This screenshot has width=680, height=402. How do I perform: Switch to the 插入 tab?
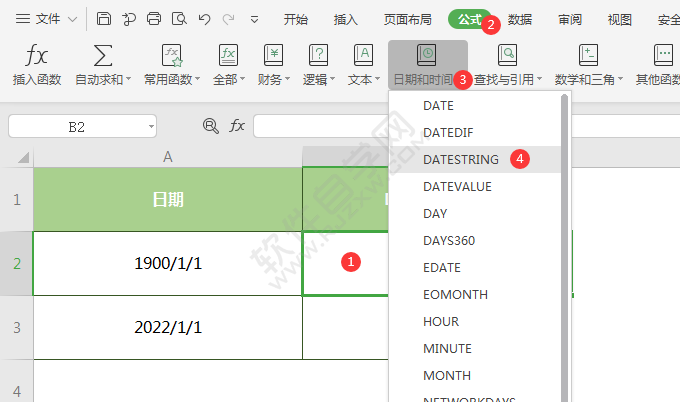346,20
